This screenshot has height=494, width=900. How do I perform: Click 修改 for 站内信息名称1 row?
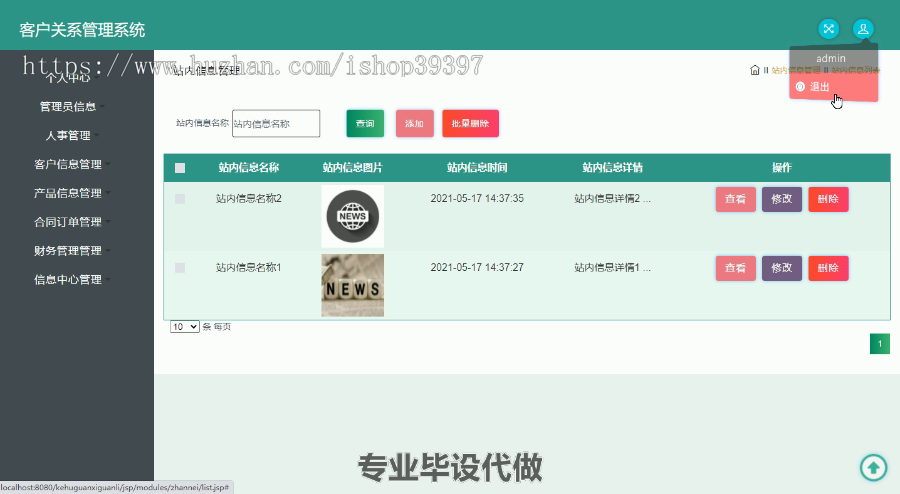782,268
